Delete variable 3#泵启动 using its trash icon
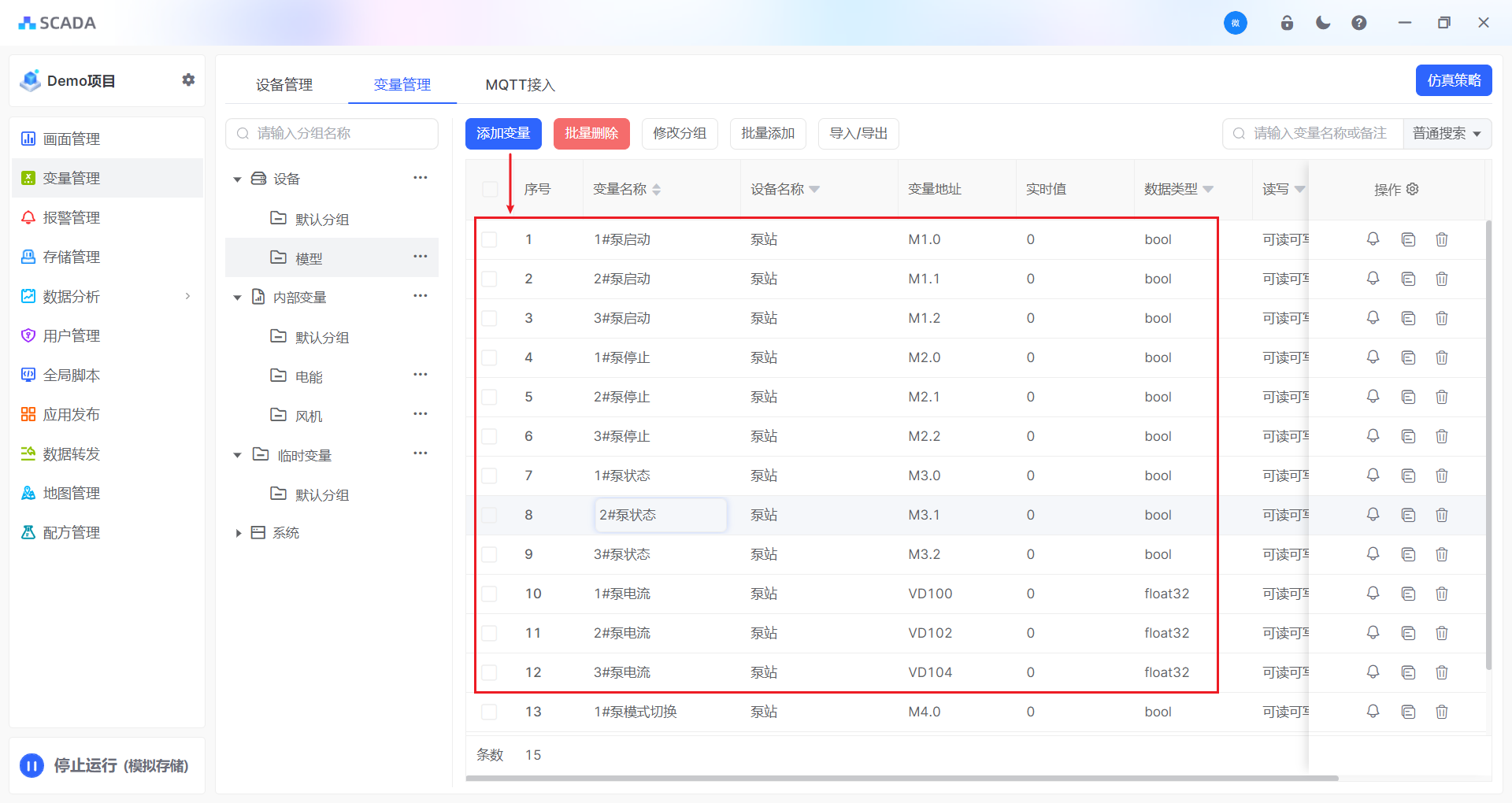 point(1441,318)
